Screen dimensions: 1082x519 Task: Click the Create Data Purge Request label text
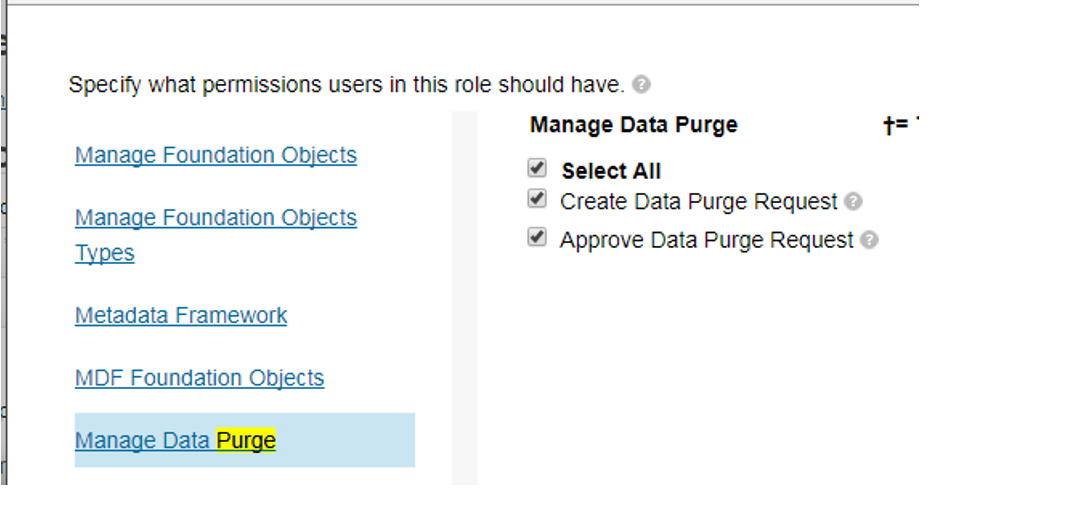tap(698, 202)
